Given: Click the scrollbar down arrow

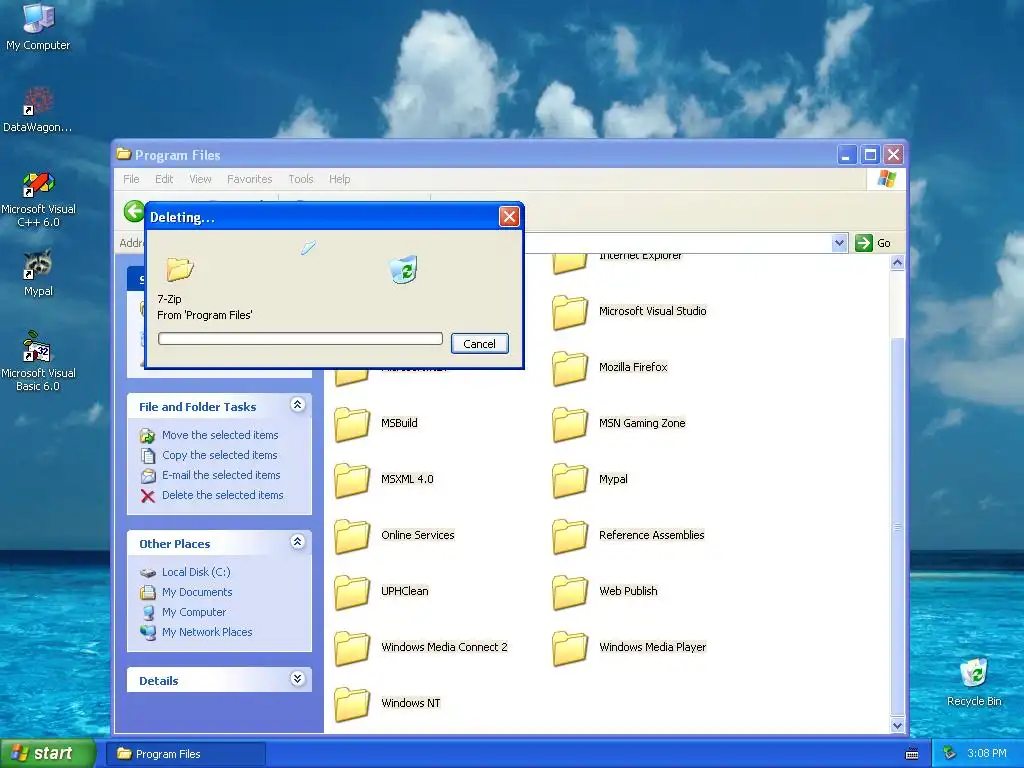Looking at the screenshot, I should (897, 725).
